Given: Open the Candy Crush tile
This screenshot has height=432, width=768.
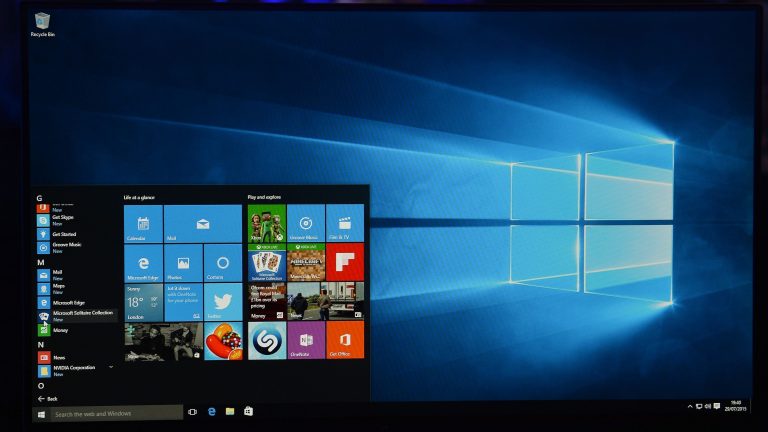Looking at the screenshot, I should pyautogui.click(x=223, y=341).
